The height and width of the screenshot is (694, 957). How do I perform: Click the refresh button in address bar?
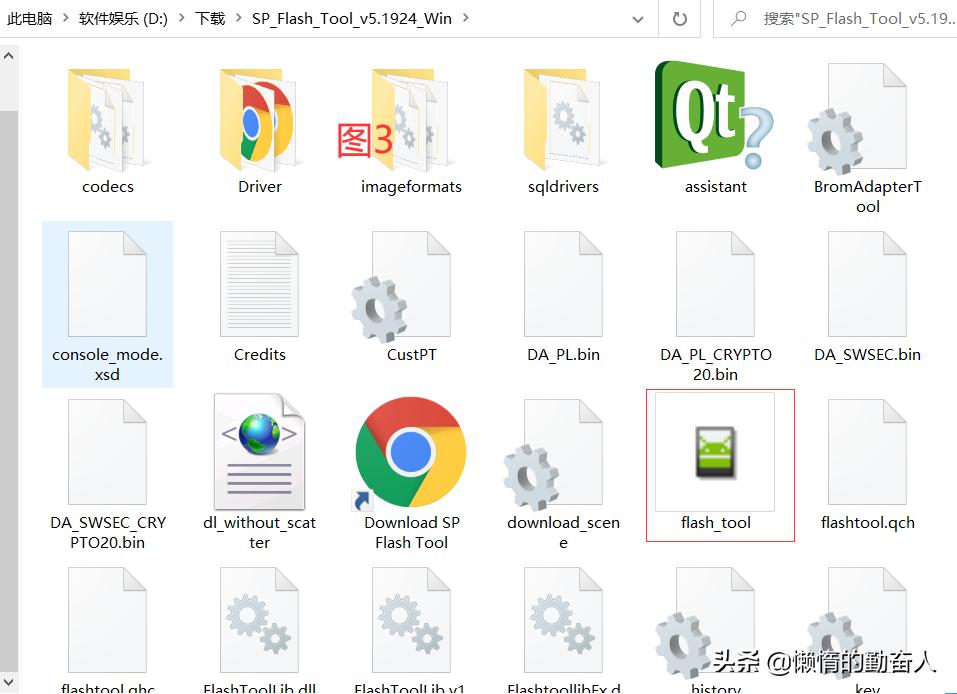click(679, 19)
